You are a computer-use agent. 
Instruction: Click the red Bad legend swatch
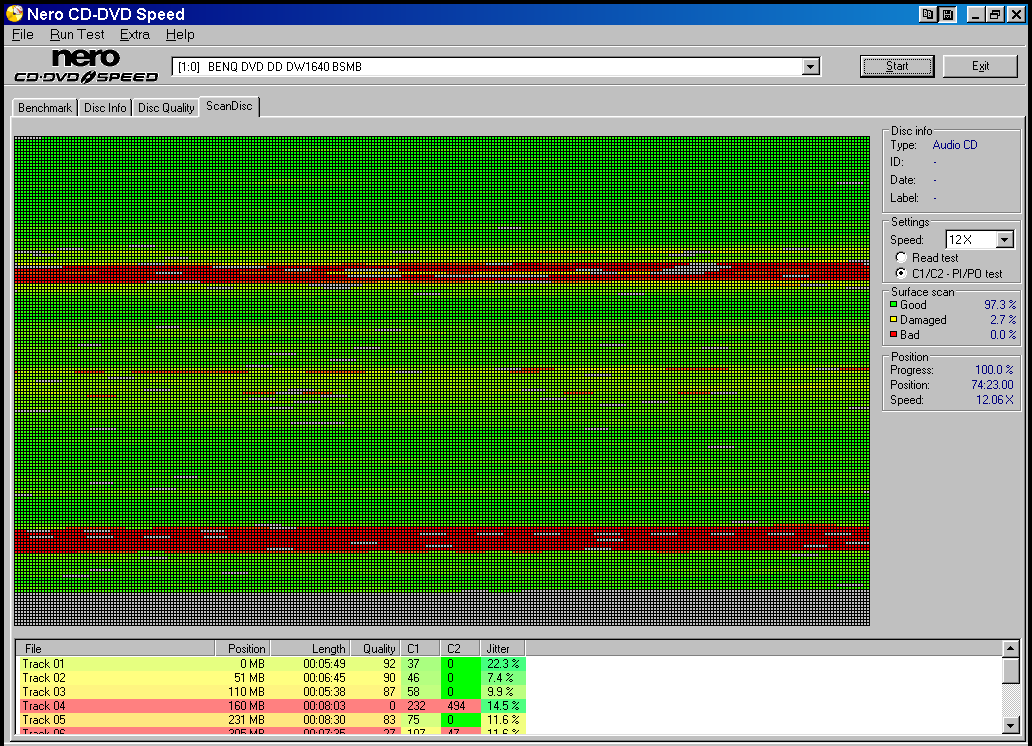894,334
